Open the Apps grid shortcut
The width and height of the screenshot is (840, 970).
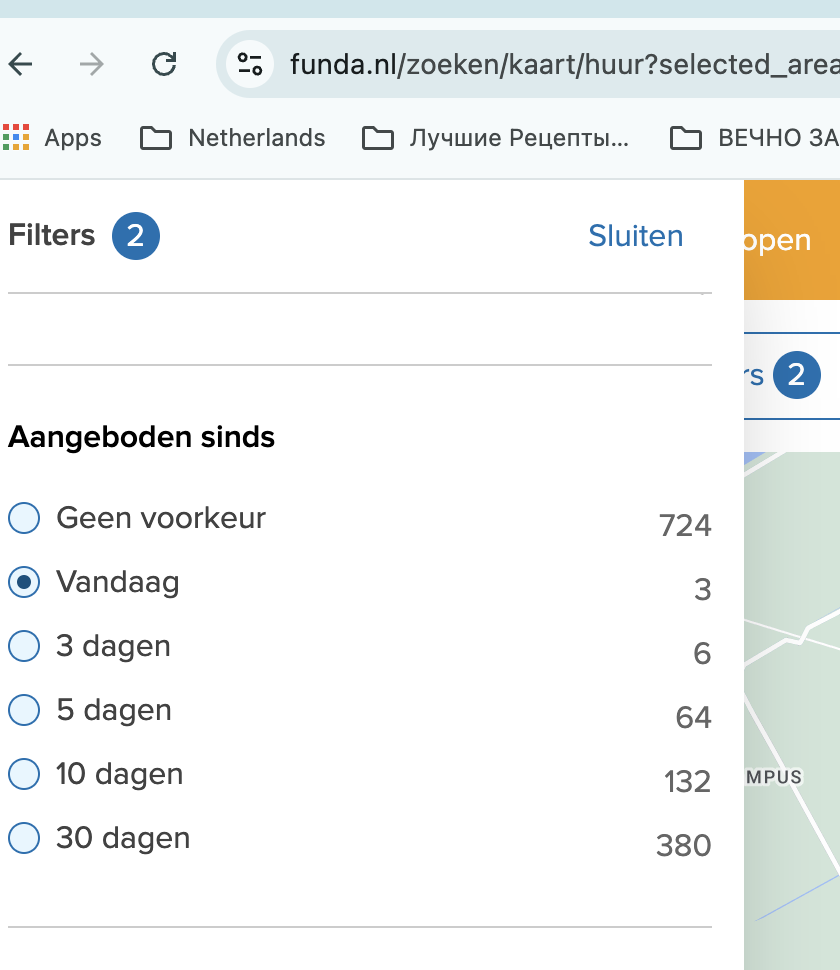[x=52, y=137]
